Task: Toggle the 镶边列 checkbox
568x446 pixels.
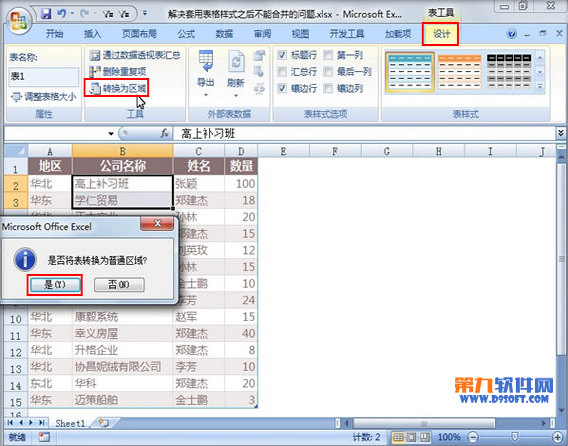Action: 328,88
